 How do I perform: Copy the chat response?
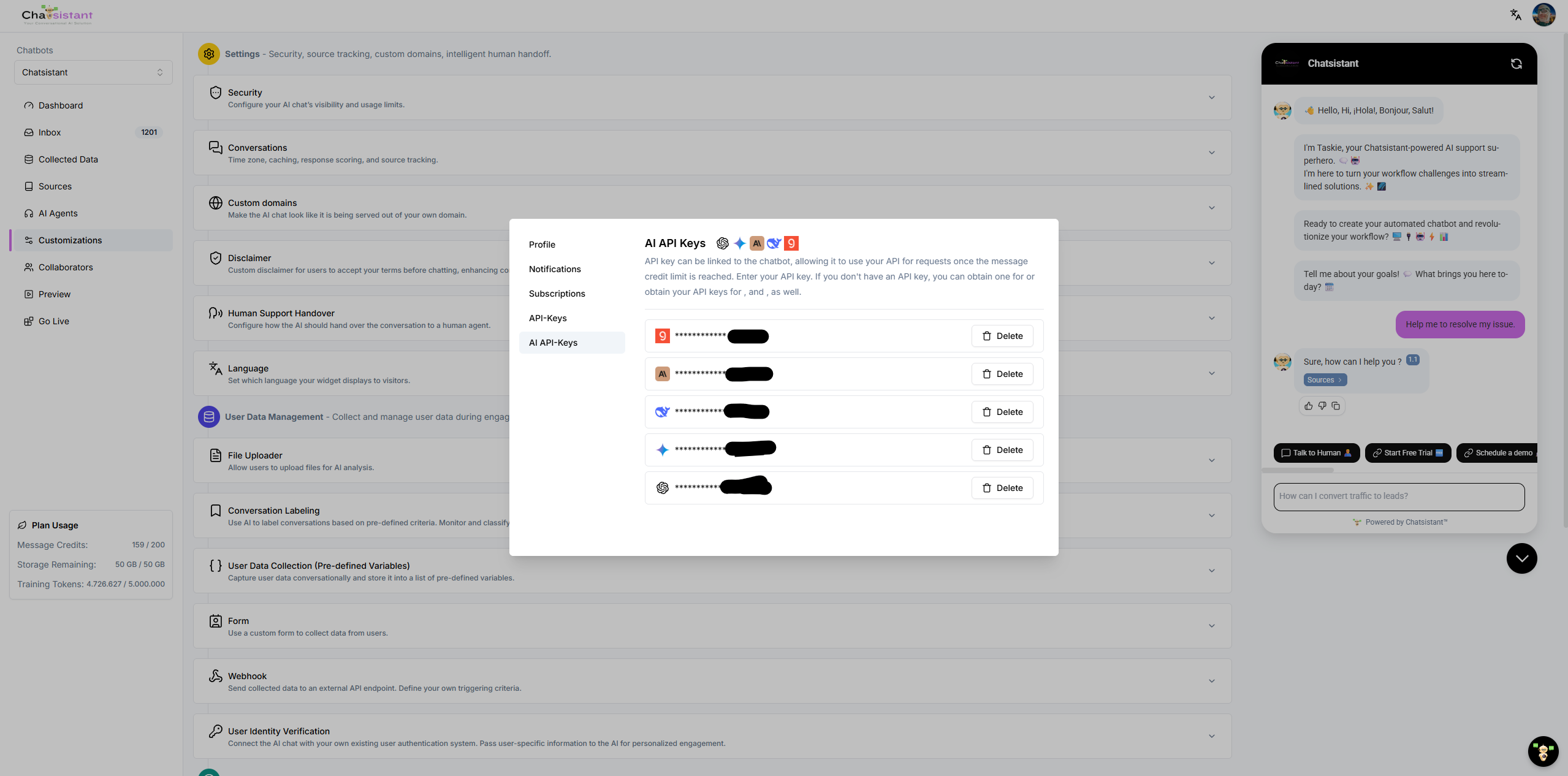[1336, 406]
